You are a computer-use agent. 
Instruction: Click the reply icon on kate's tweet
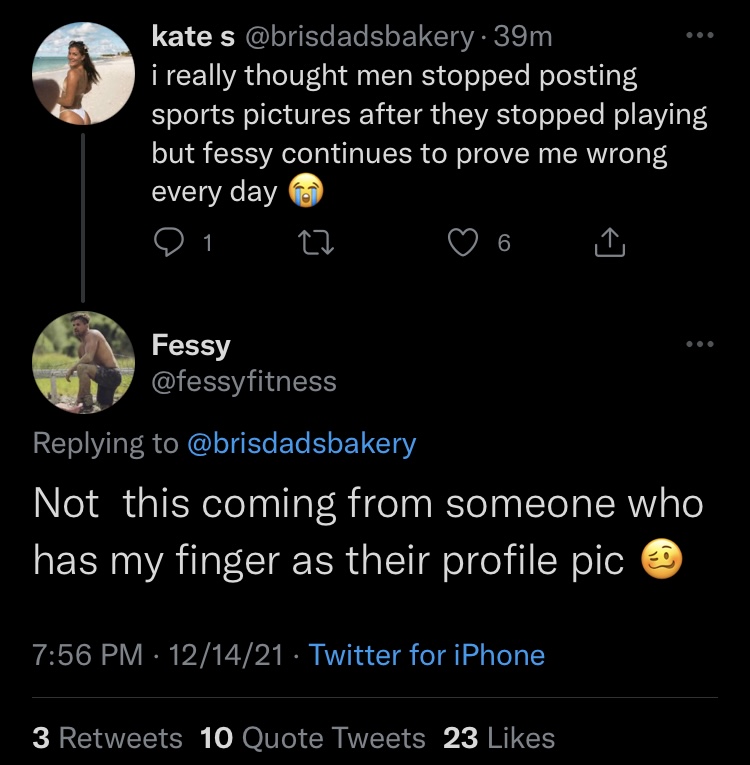pyautogui.click(x=169, y=242)
